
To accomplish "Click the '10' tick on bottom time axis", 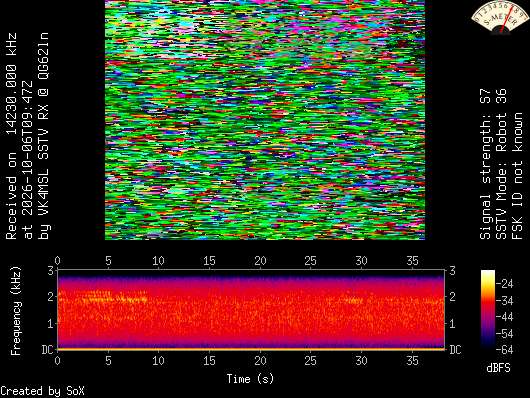I will coord(159,360).
